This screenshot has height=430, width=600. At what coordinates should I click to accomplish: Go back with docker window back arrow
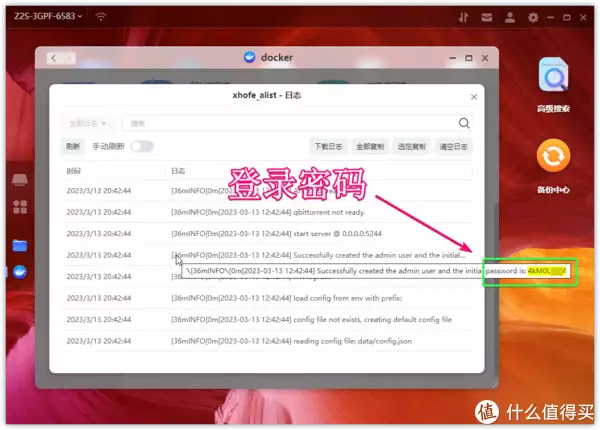click(x=54, y=58)
